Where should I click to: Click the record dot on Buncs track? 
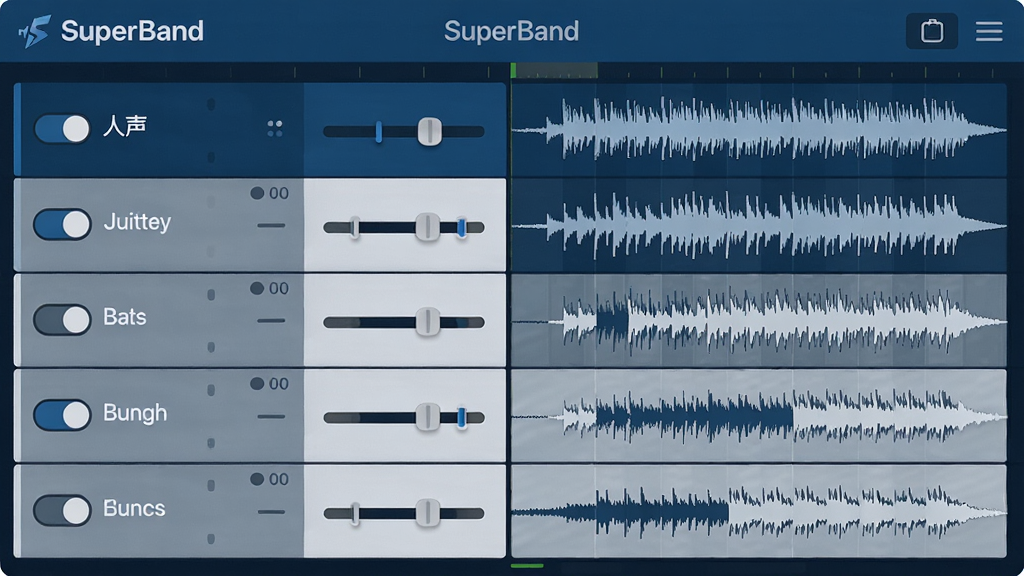tap(257, 479)
